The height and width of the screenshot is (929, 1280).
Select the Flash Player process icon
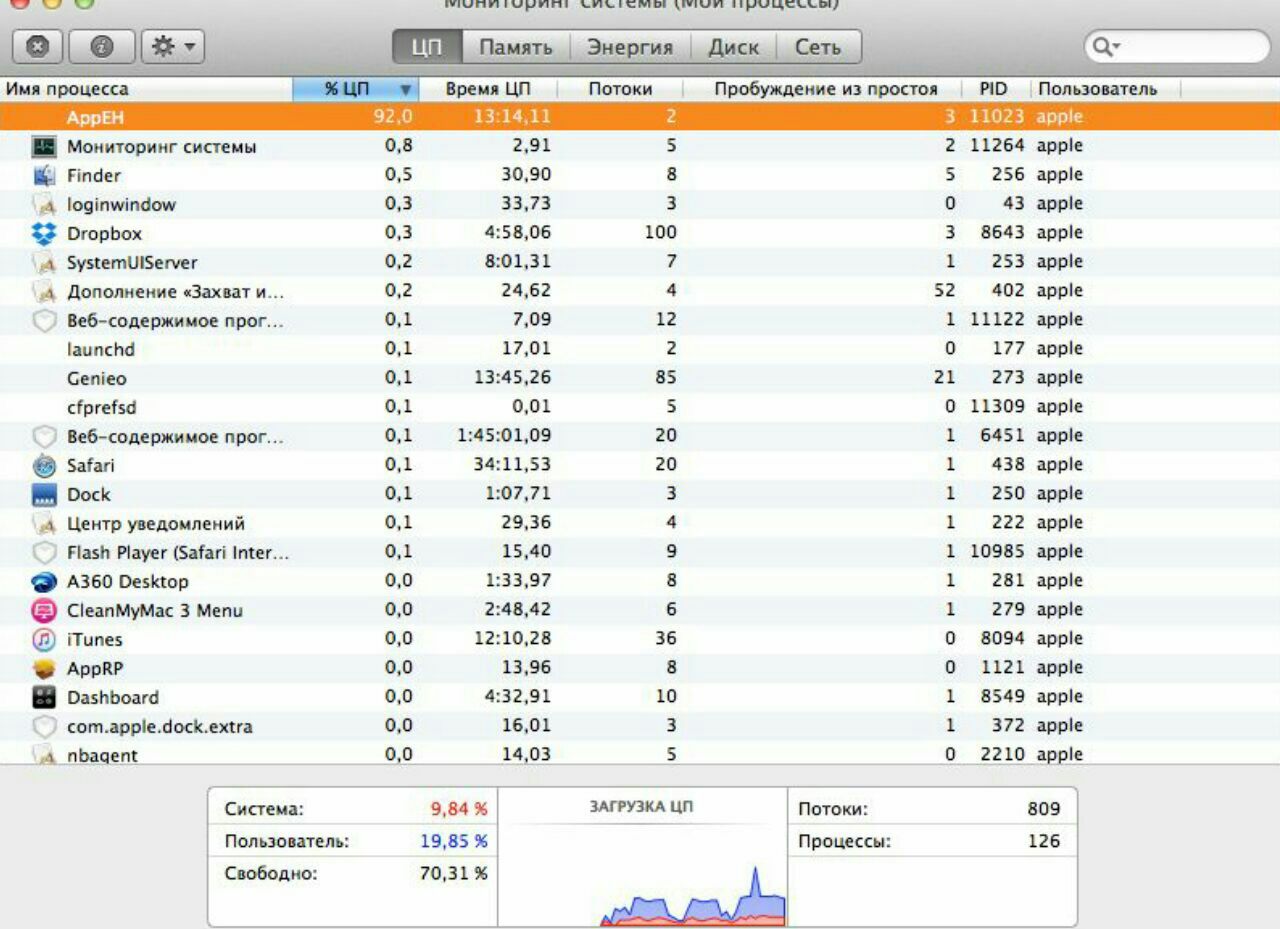tap(44, 553)
